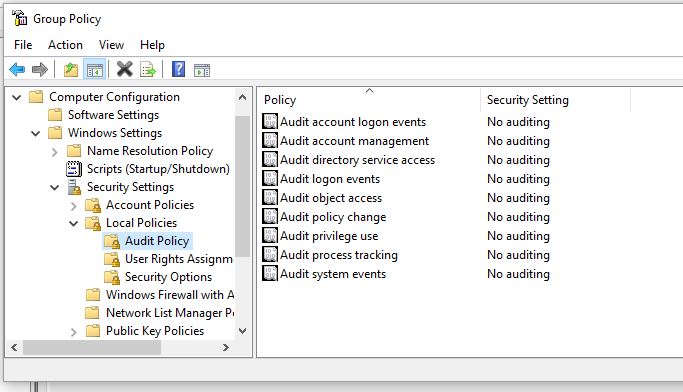Select the Audit object access policy
Image resolution: width=683 pixels, height=392 pixels.
coord(331,198)
